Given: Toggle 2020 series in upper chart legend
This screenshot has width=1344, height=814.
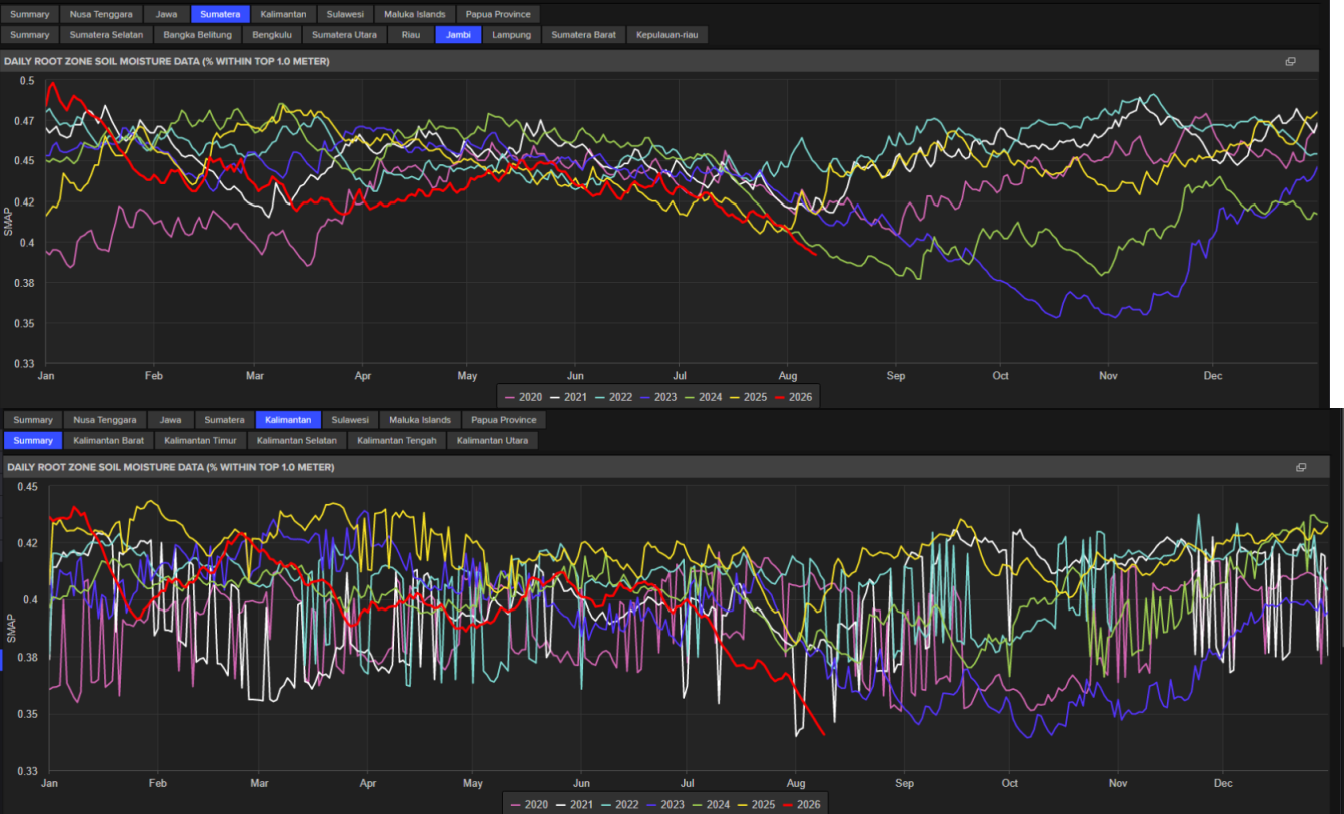Looking at the screenshot, I should (x=524, y=397).
